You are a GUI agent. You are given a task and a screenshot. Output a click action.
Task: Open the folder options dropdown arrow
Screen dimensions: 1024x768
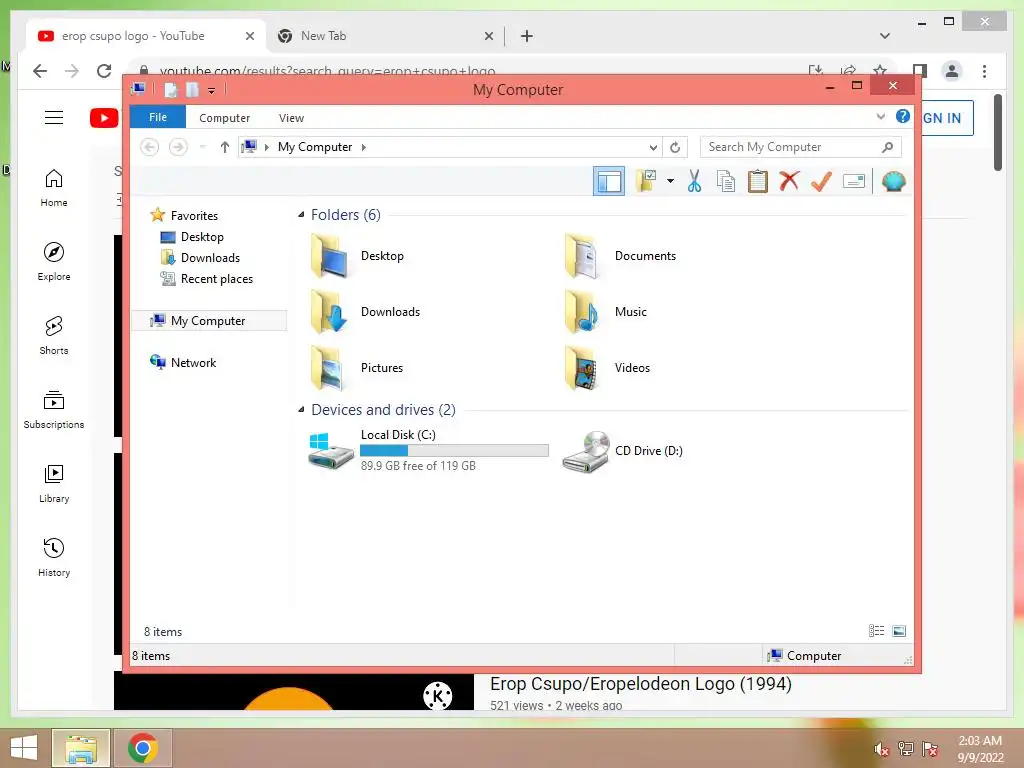tap(670, 181)
